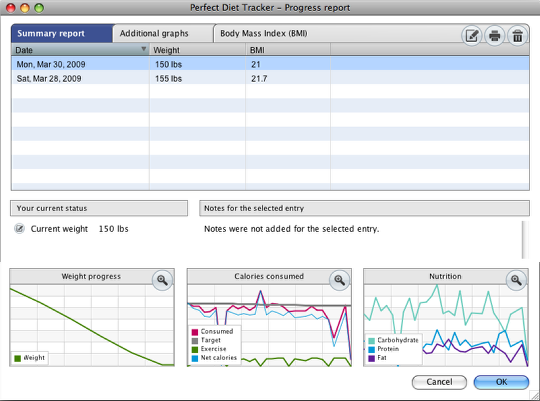The width and height of the screenshot is (540, 401).
Task: Sort table by the Date column header
Action: [x=80, y=50]
